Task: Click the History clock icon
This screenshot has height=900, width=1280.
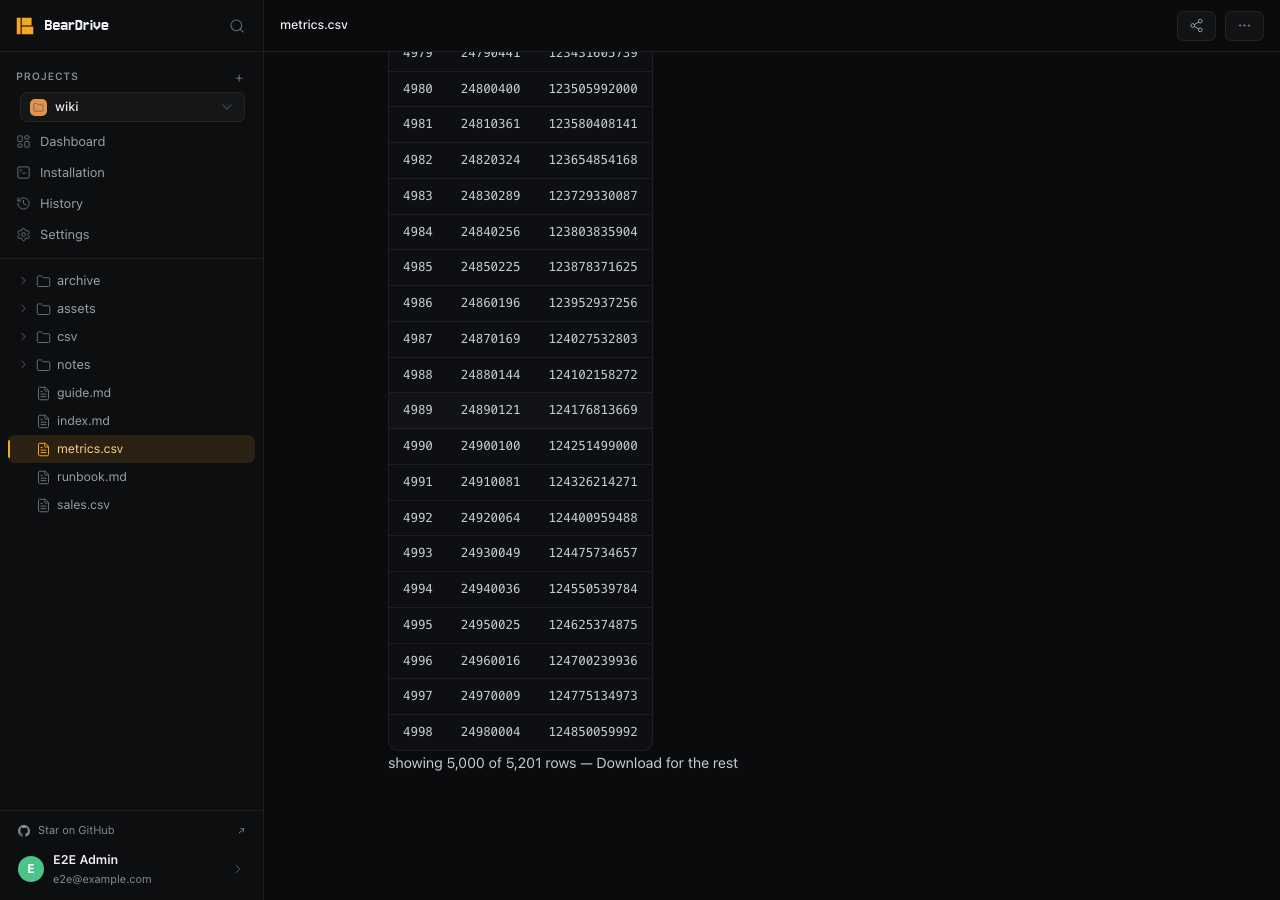Action: point(24,204)
